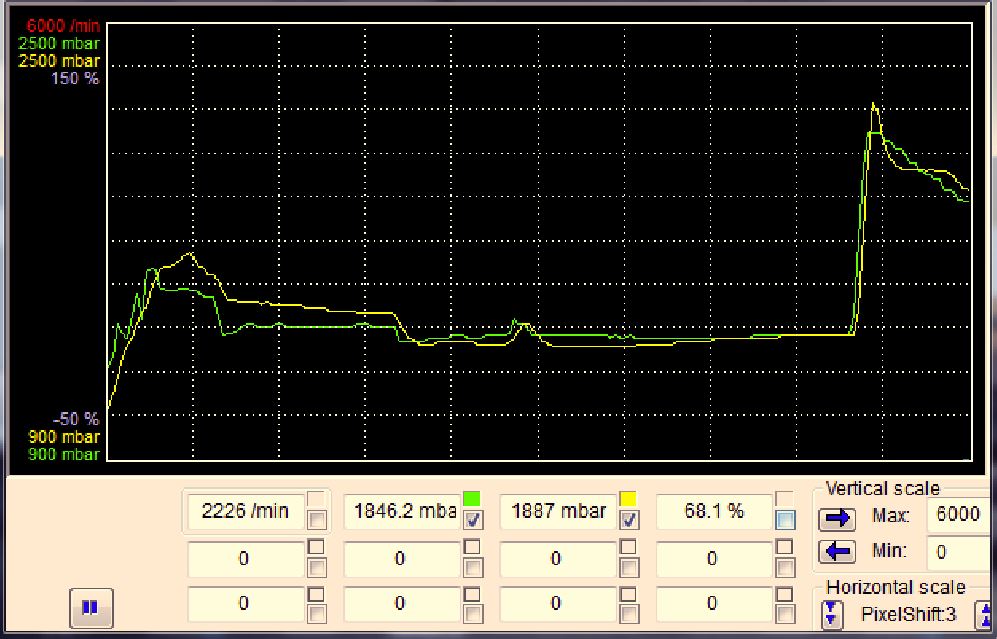Viewport: 997px width, 639px height.
Task: Click the bottom-row zero field in the 1846.2 mba column
Action: coord(402,603)
